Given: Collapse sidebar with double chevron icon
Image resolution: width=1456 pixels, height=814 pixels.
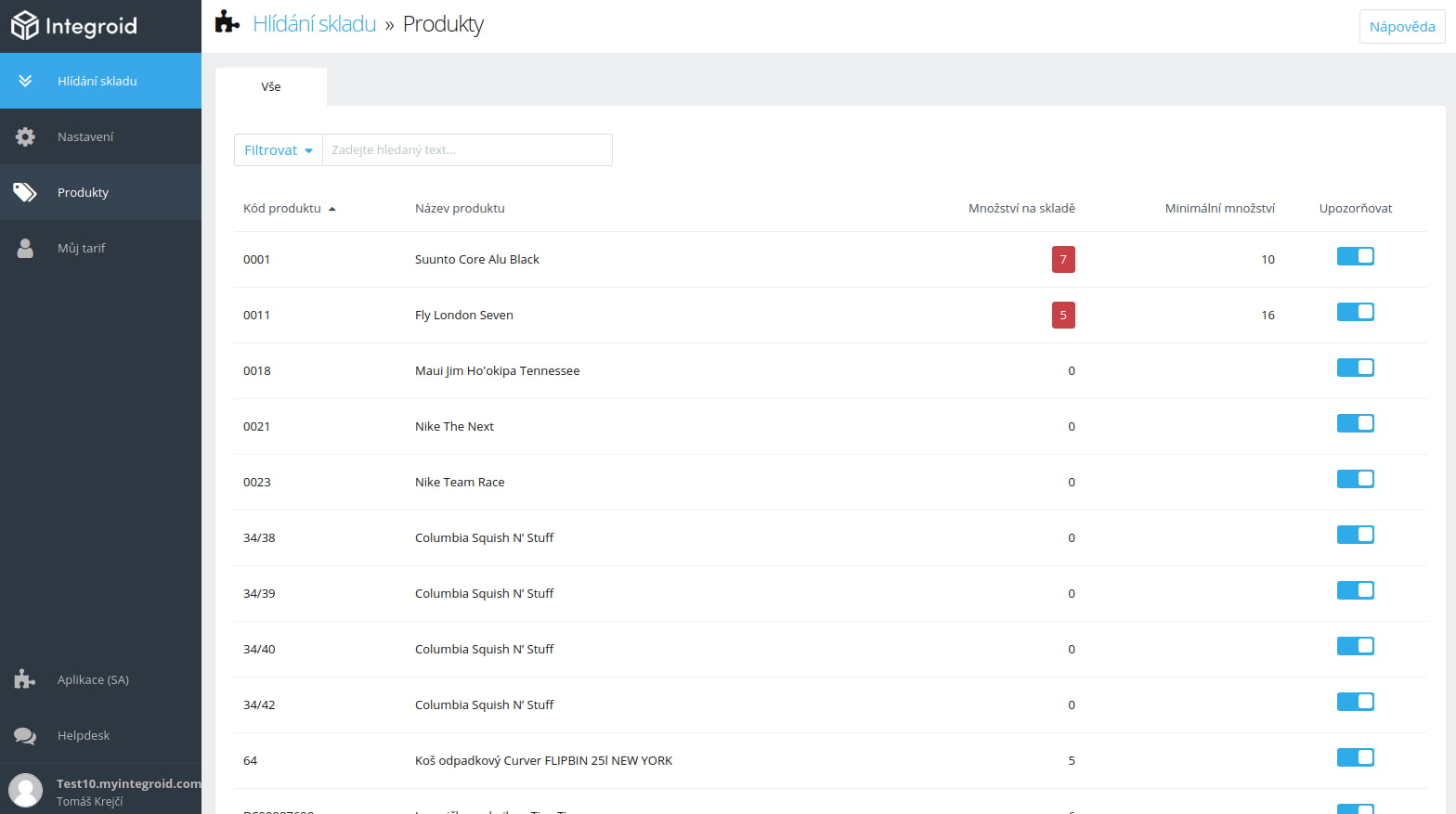Looking at the screenshot, I should click(x=25, y=81).
